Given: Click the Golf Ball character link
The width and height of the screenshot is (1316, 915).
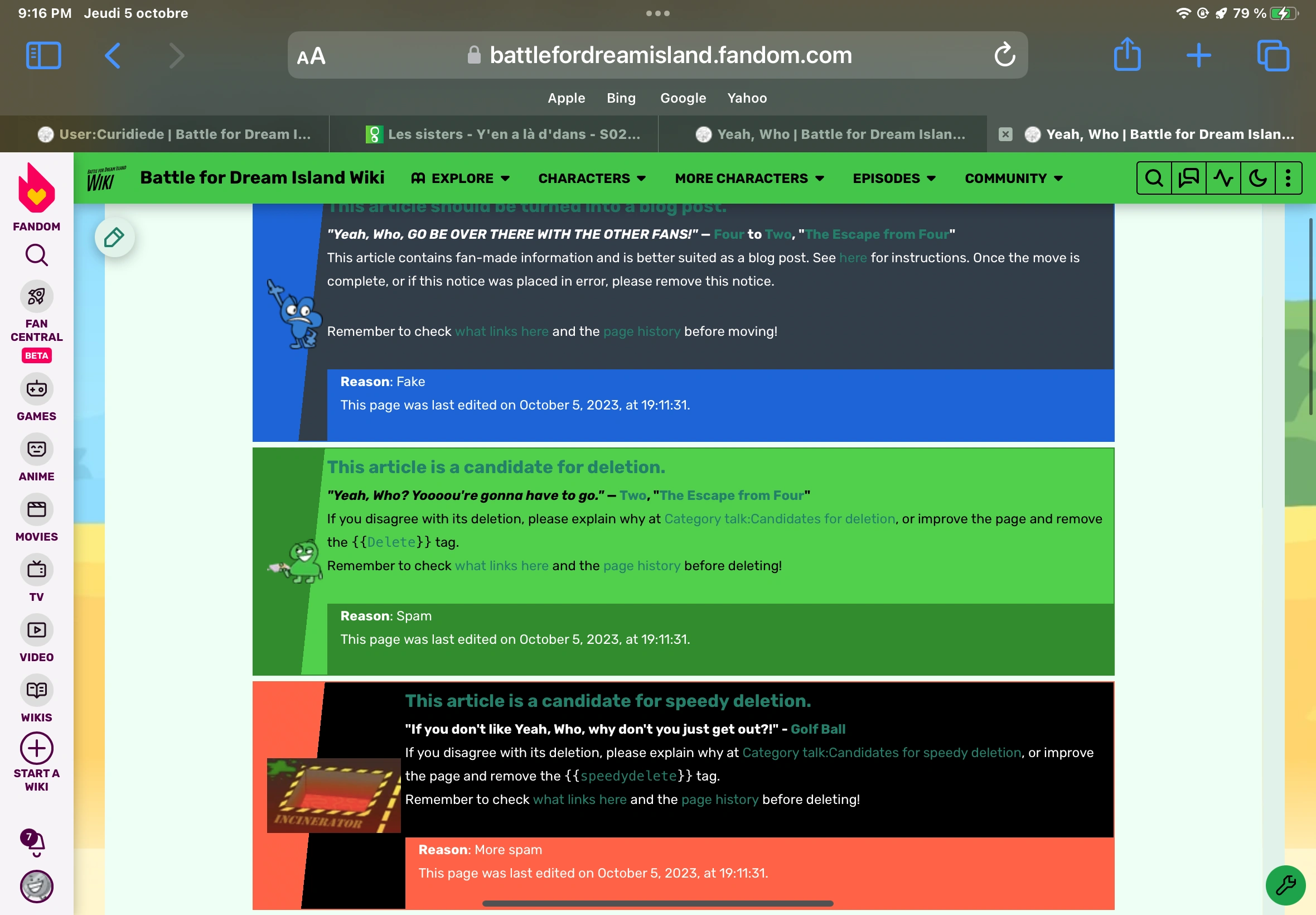Looking at the screenshot, I should click(x=817, y=729).
